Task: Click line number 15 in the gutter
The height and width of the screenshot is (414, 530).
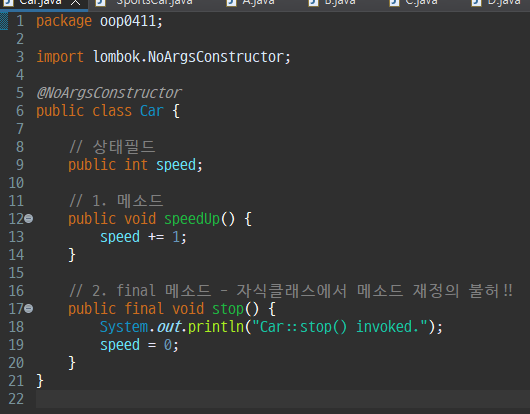Action: (x=16, y=273)
